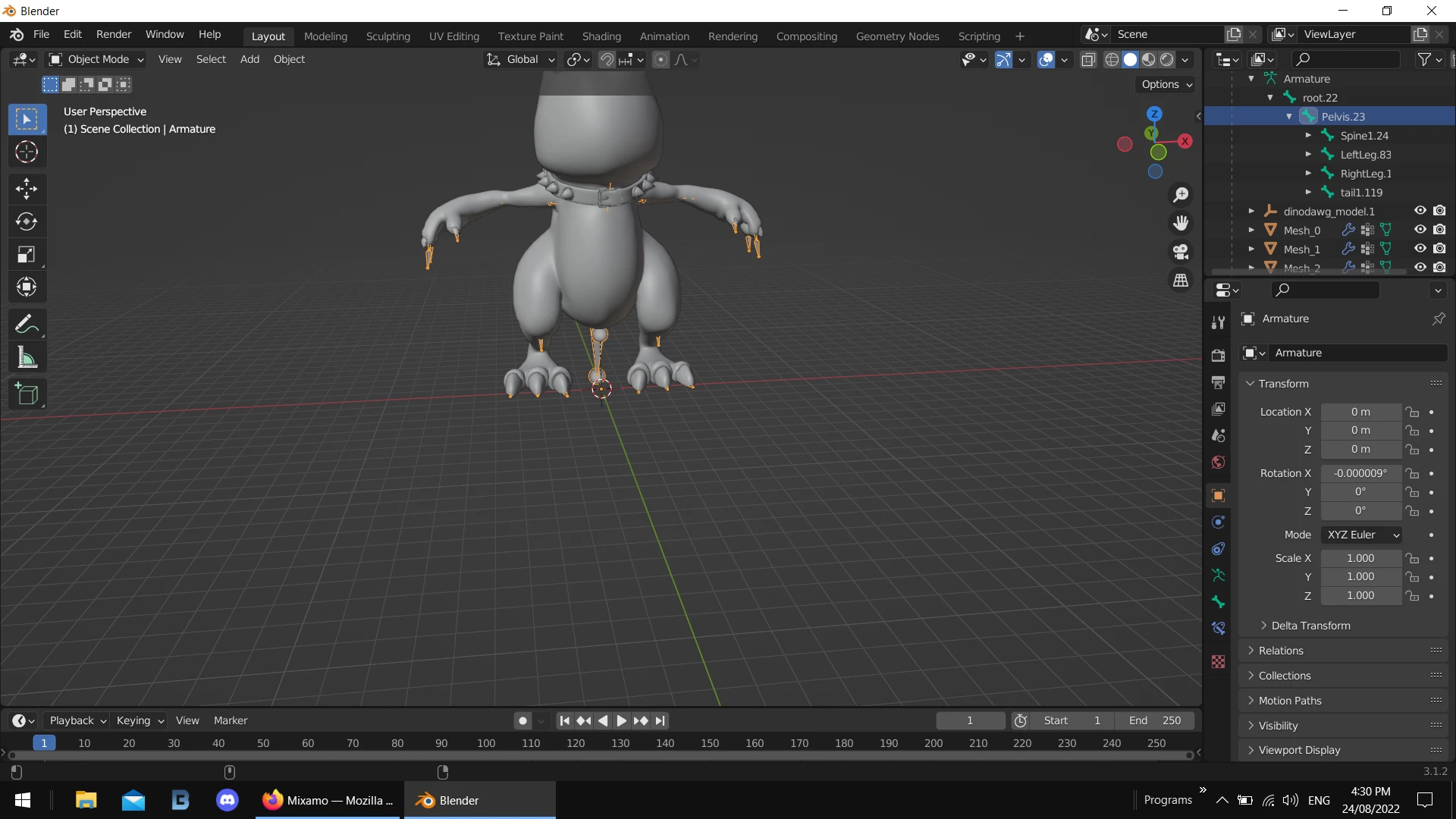Switch to orthographic grid view icon

tap(1181, 281)
